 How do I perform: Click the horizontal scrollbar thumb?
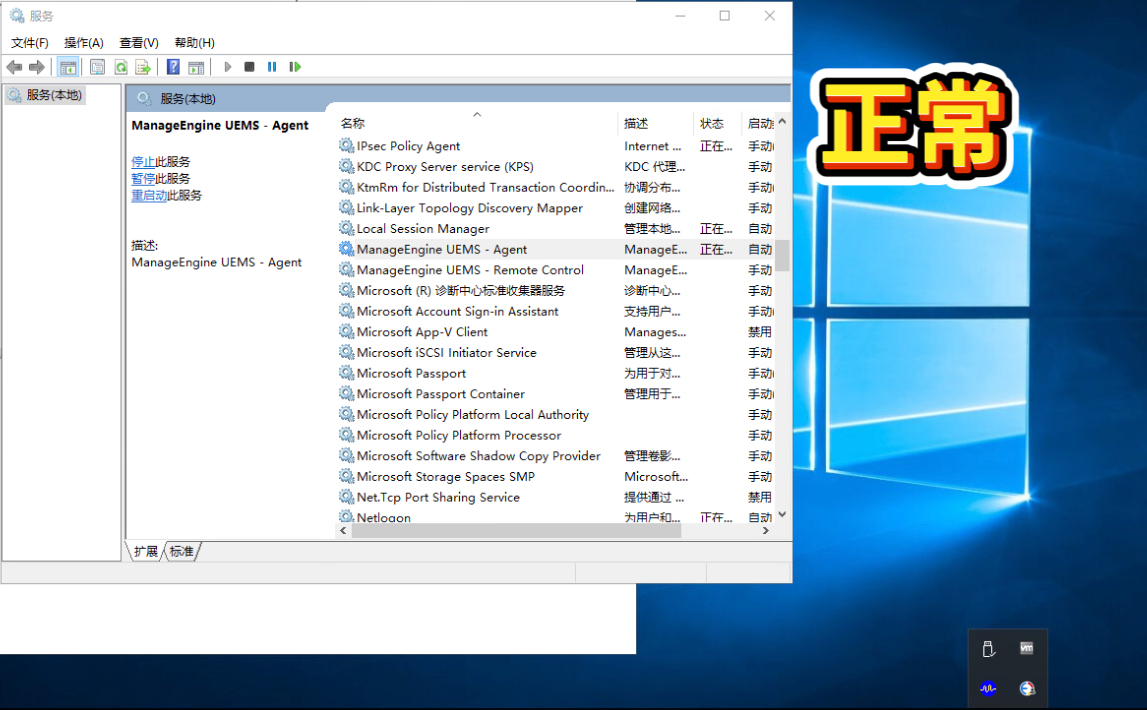tap(516, 531)
